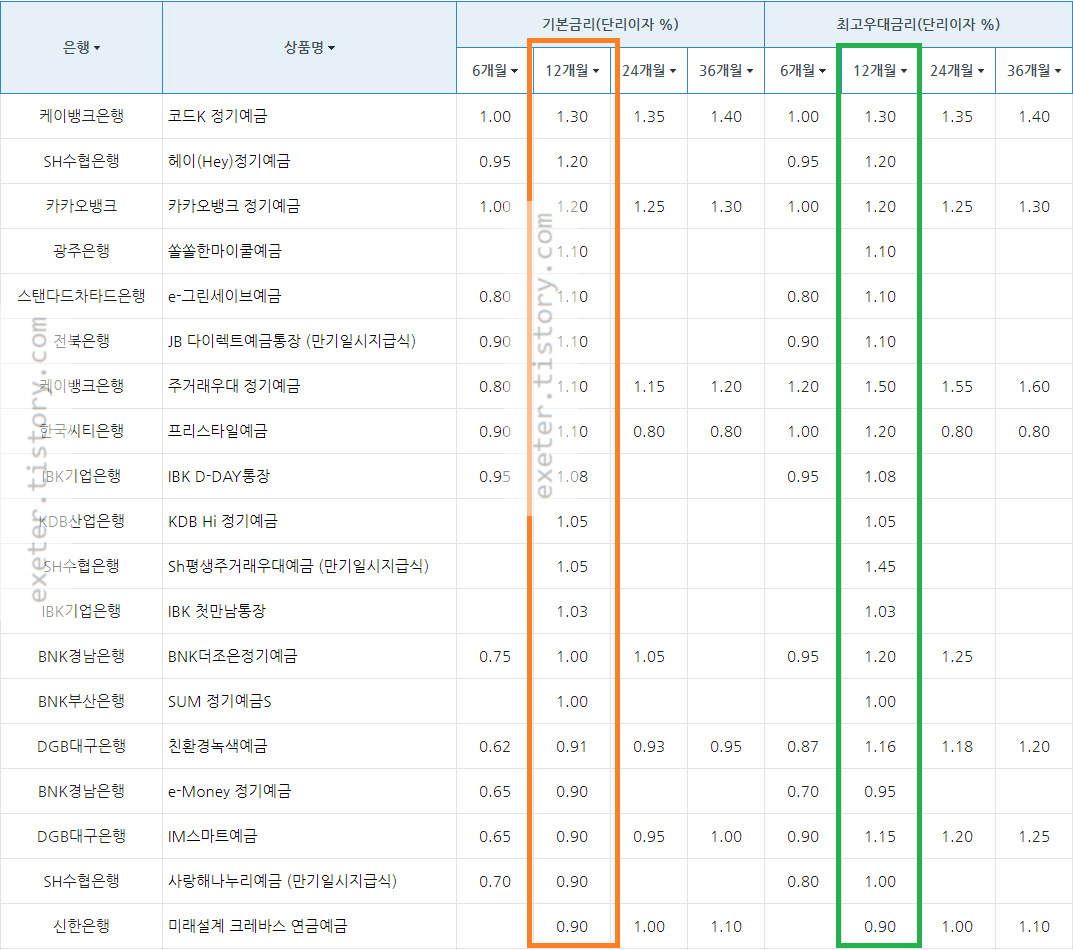
Task: Select product 친환경녹색예금
Action: click(218, 746)
